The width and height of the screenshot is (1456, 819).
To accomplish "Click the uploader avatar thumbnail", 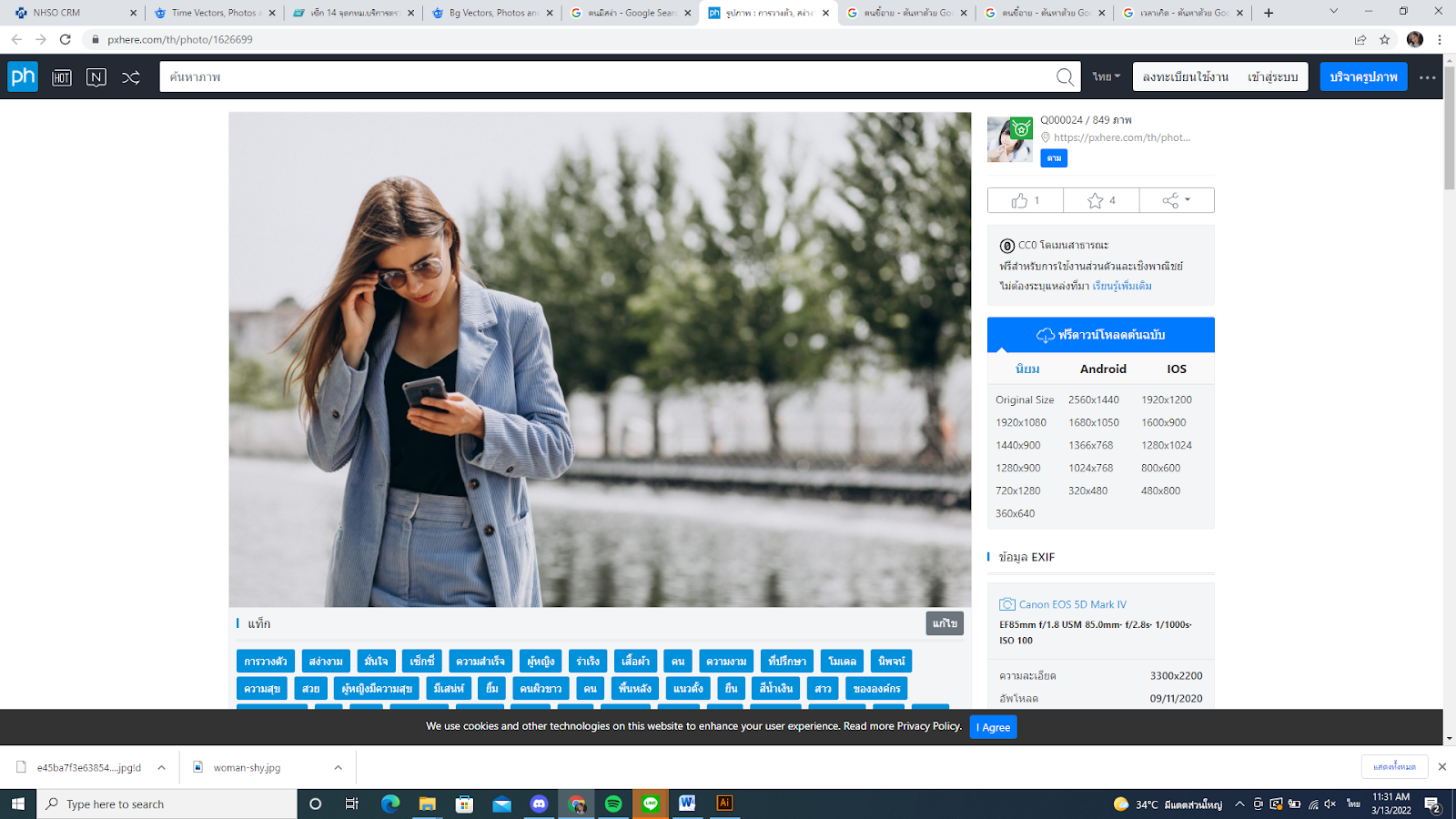I will point(1010,139).
